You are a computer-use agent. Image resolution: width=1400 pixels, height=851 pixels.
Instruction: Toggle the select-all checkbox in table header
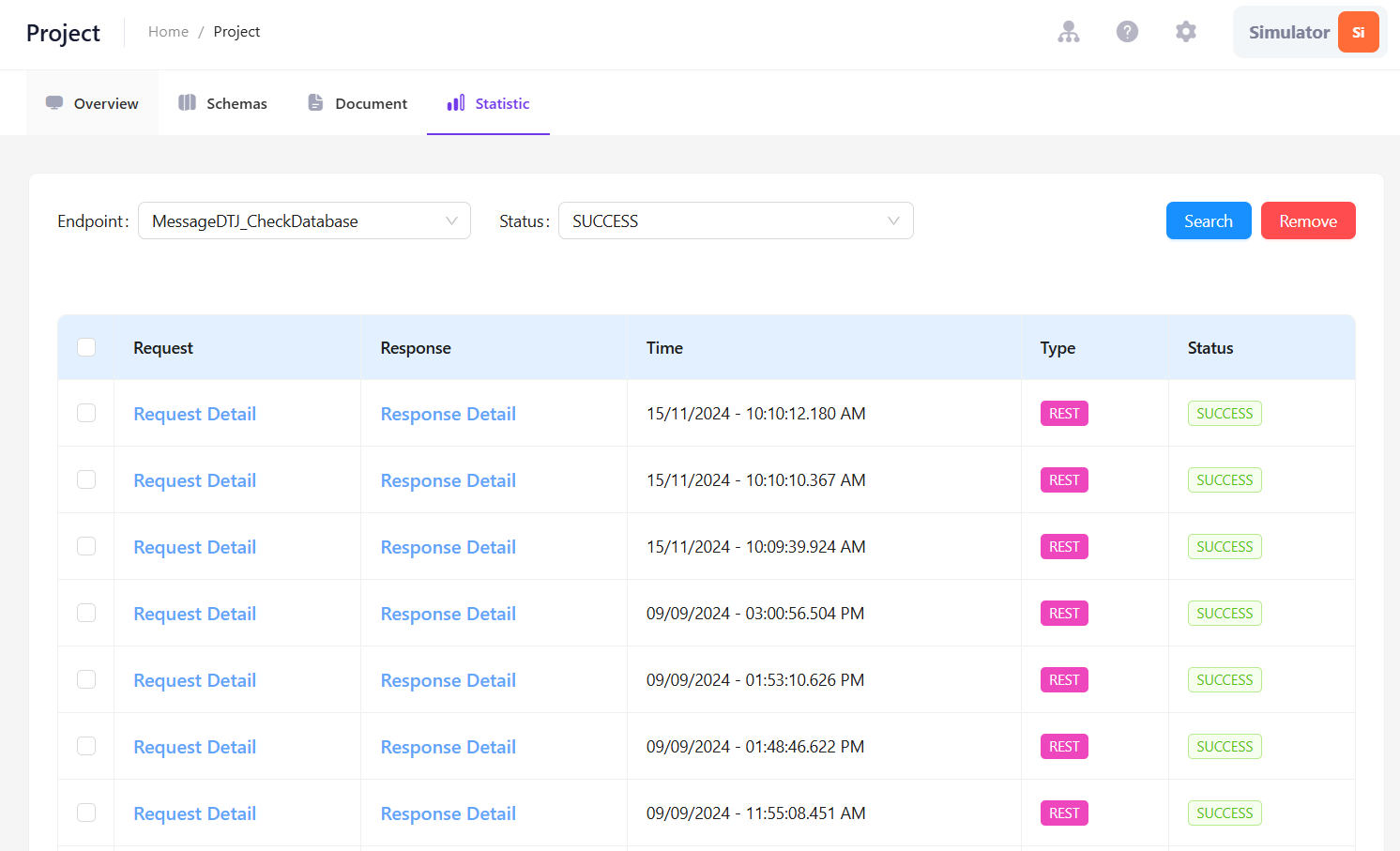[x=86, y=347]
